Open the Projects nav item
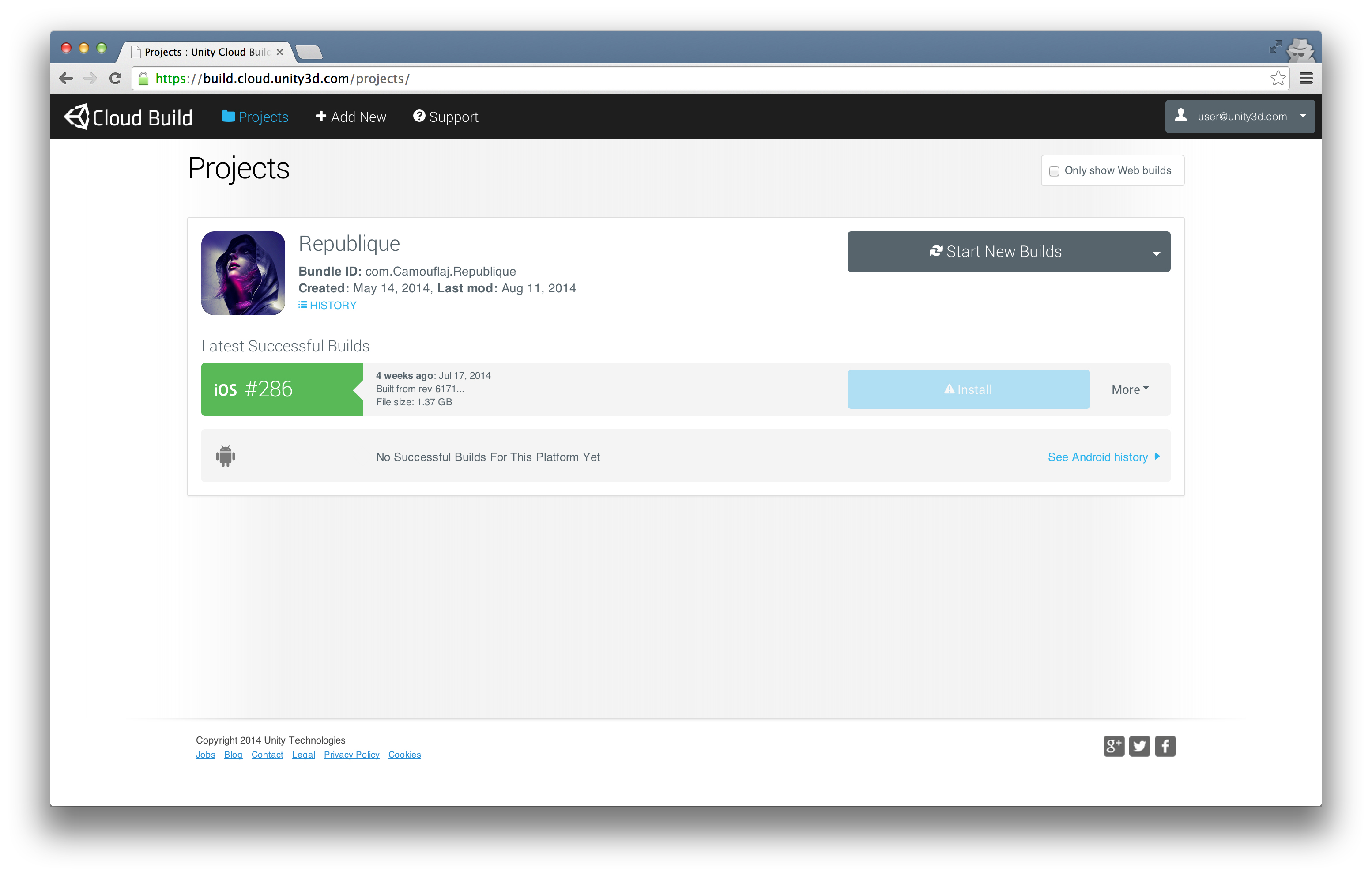 point(255,117)
